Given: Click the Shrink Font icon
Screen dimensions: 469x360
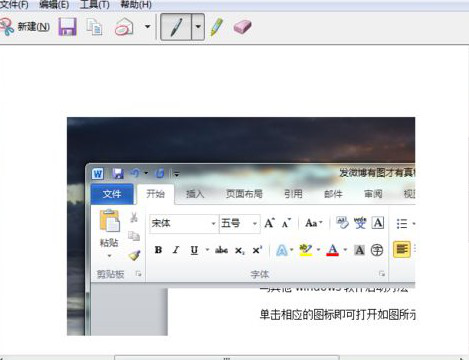Looking at the screenshot, I should 286,223.
